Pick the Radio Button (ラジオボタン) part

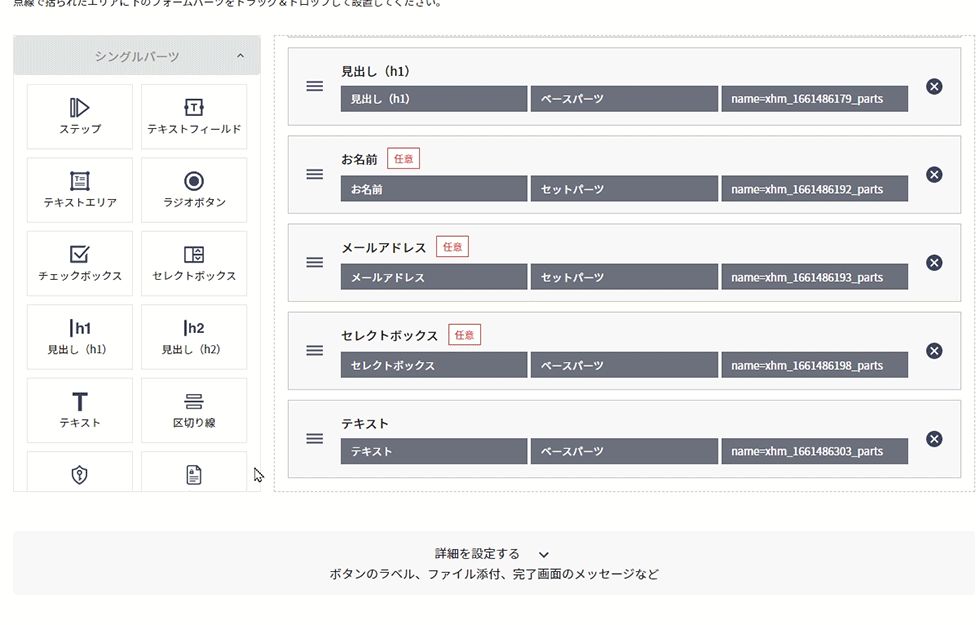[x=194, y=190]
